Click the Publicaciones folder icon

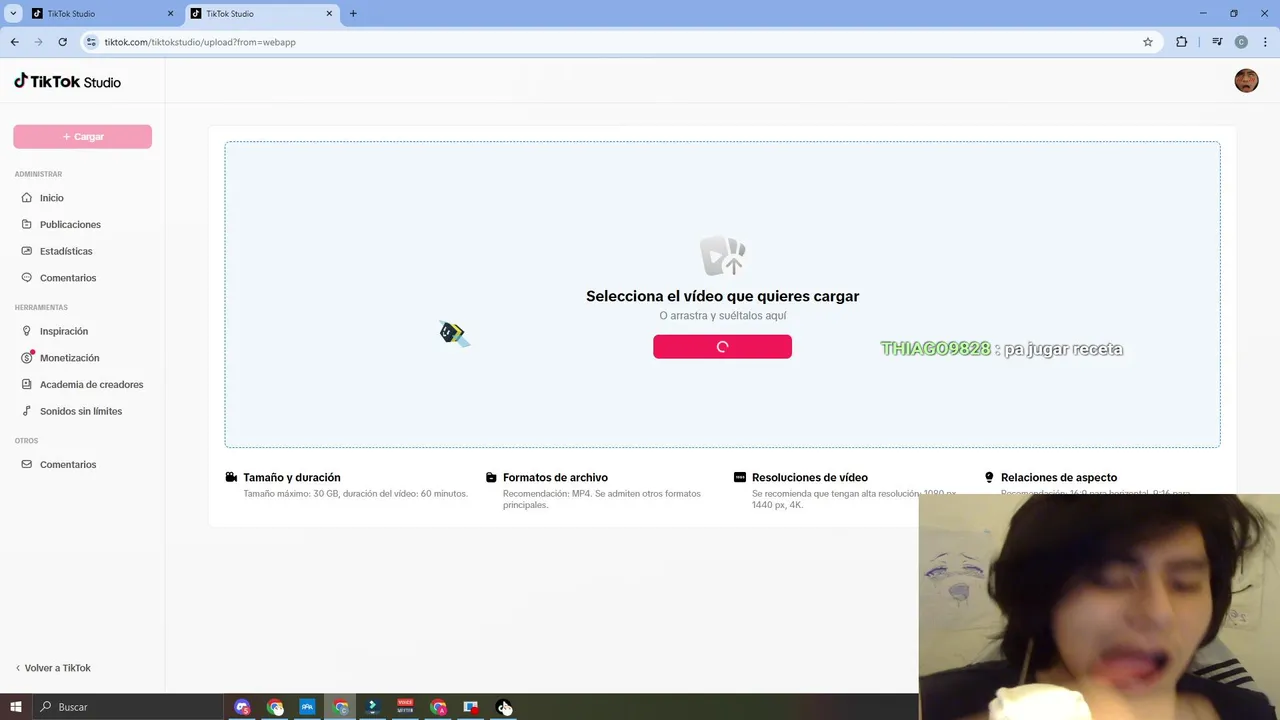pos(27,224)
